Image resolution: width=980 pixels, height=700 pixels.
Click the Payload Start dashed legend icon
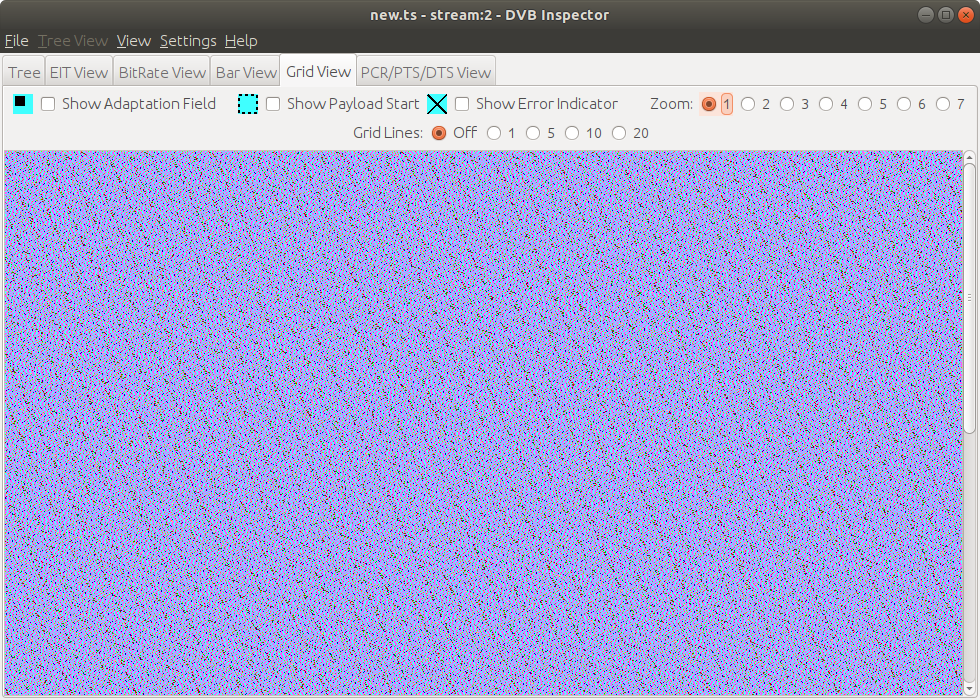248,104
